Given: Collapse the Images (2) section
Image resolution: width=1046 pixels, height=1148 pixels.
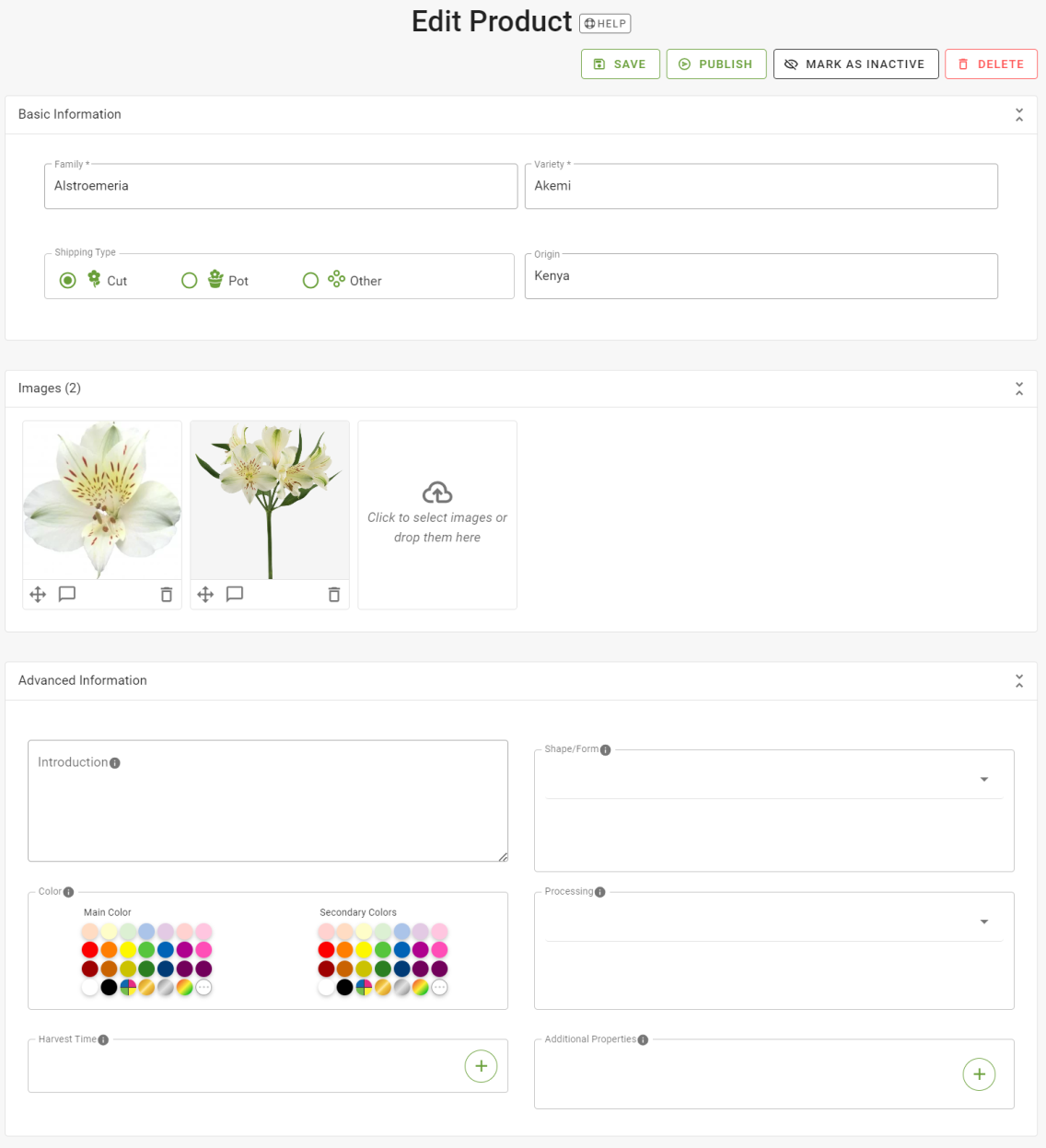Looking at the screenshot, I should tap(1019, 388).
